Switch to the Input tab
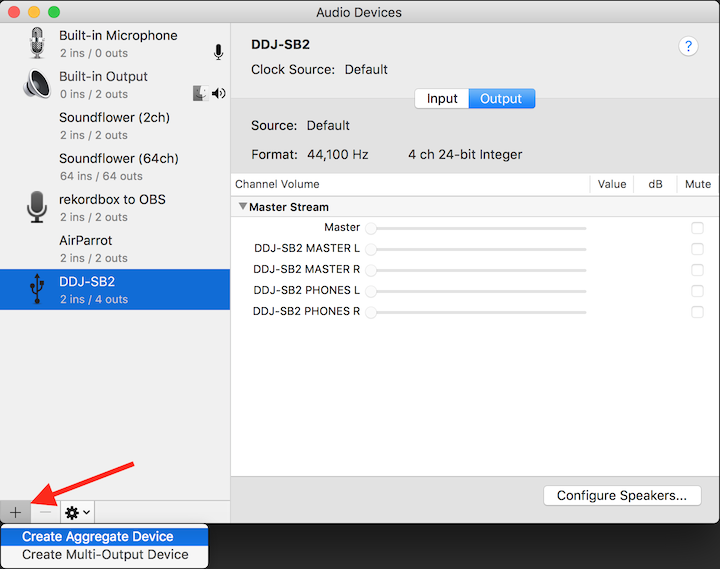720x569 pixels. click(x=442, y=99)
